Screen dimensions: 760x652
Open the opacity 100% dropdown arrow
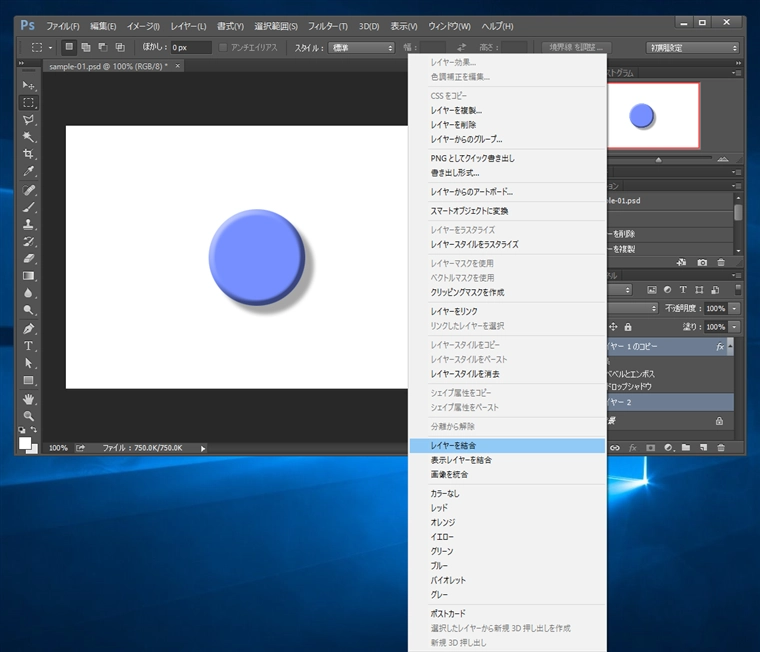(x=734, y=308)
